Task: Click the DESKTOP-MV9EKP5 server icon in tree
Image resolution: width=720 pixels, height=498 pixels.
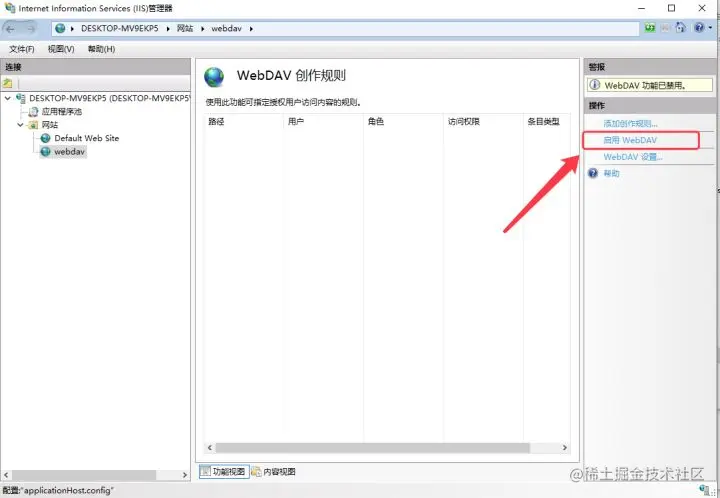Action: [21, 98]
